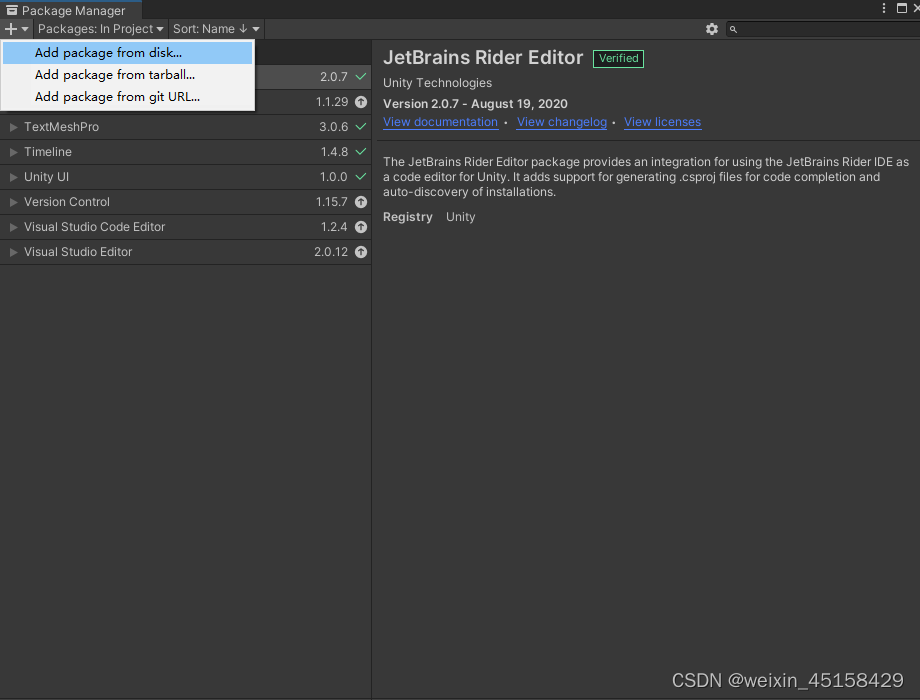The height and width of the screenshot is (700, 920).
Task: Click installed checkmark beside Timeline 1.4.8
Action: point(361,151)
